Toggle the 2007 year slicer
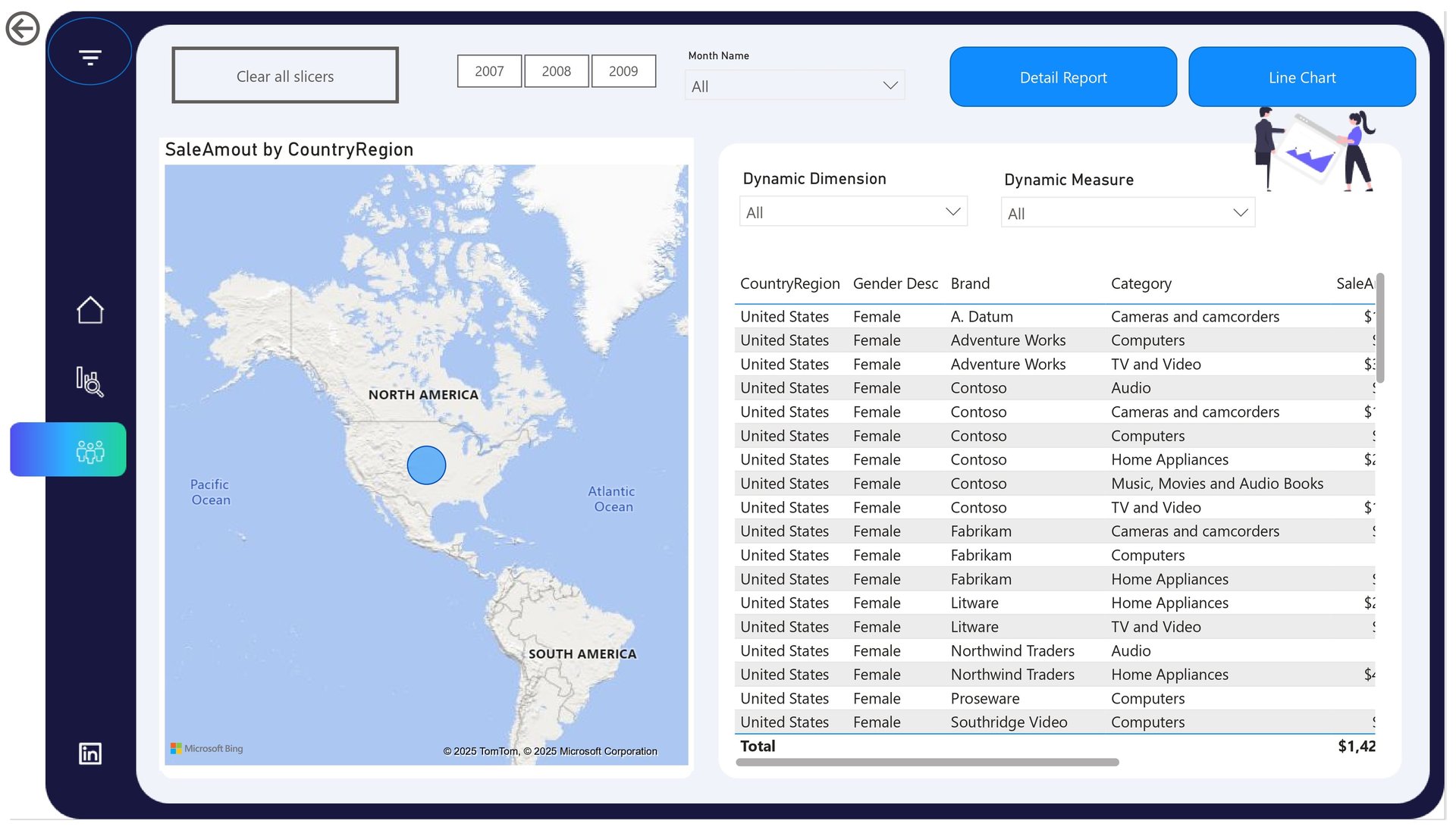 point(489,71)
